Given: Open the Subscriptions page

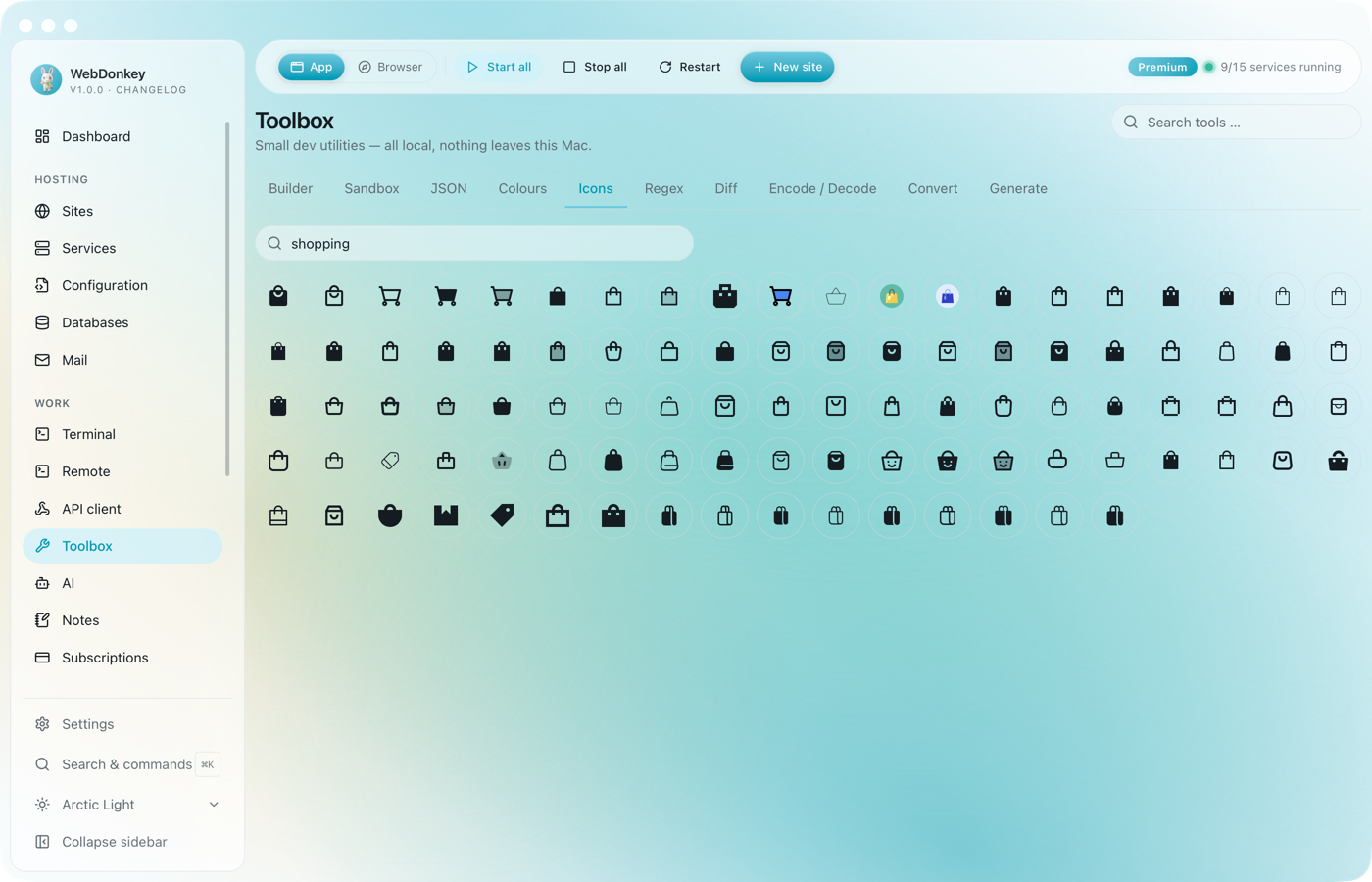Looking at the screenshot, I should (x=122, y=658).
